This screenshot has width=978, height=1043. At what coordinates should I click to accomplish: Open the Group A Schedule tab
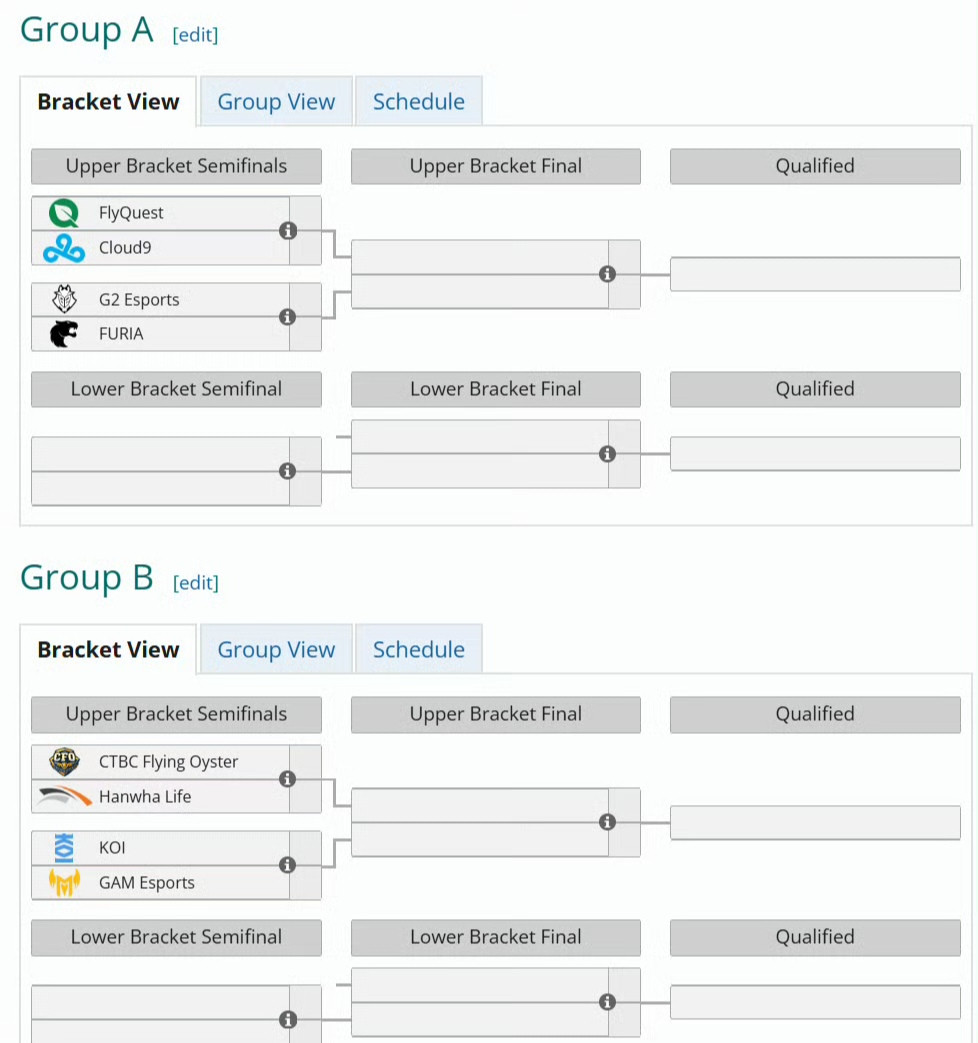[418, 102]
